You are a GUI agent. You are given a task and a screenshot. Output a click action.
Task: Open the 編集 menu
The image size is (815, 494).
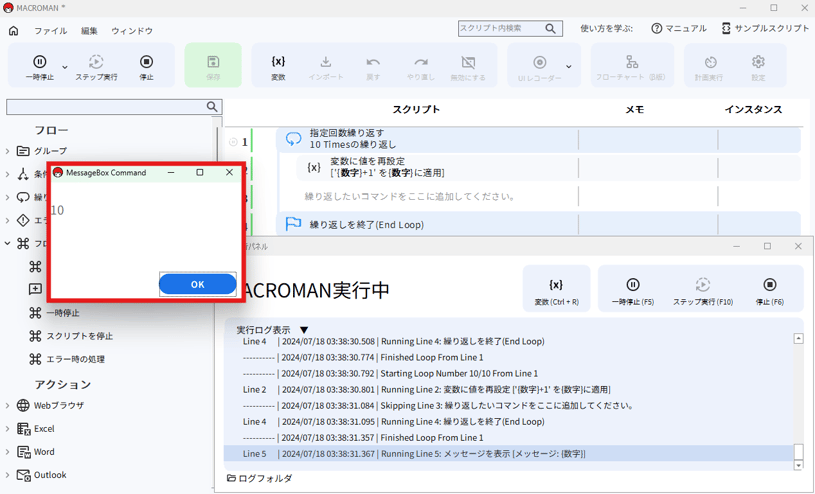point(89,31)
